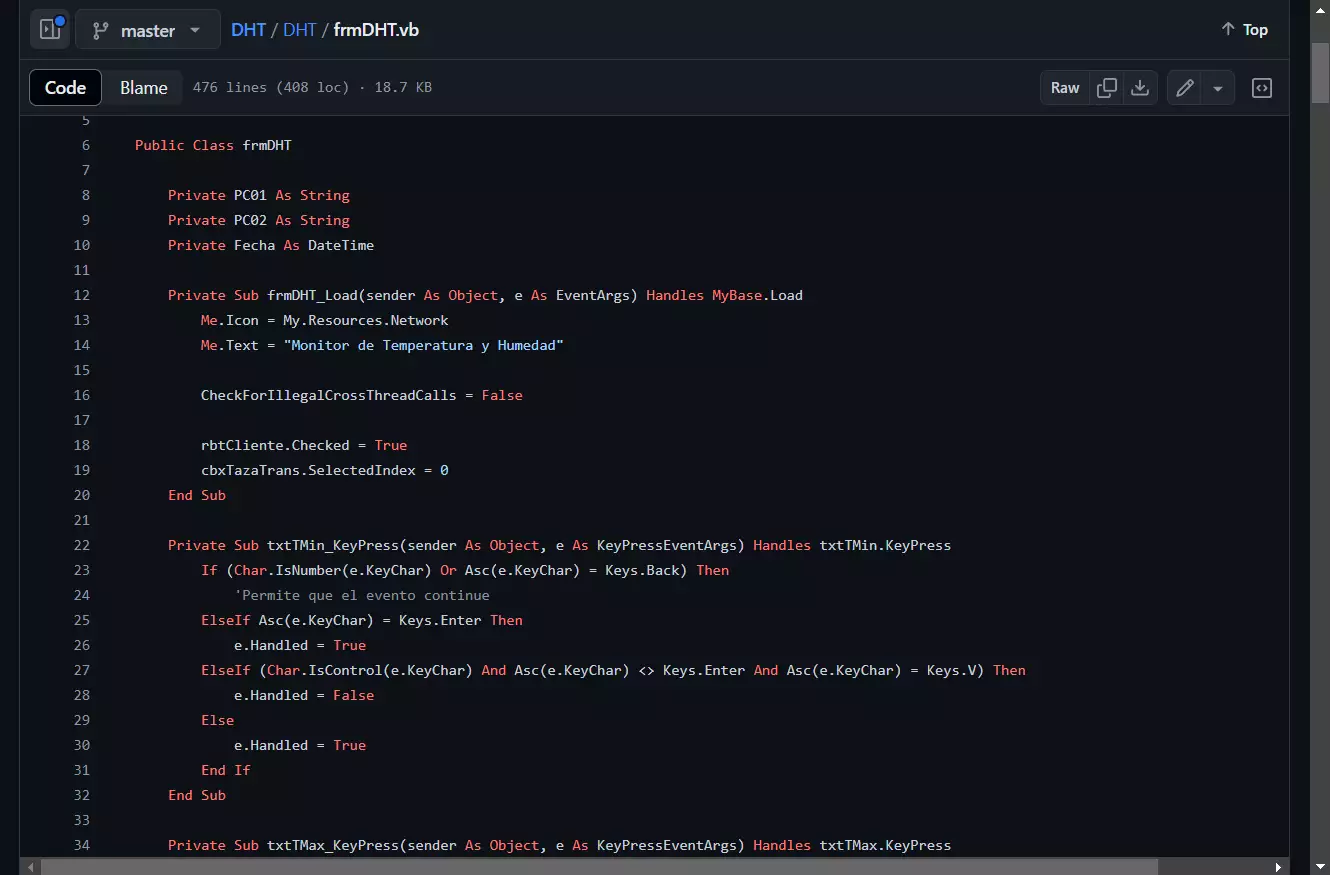Screen dimensions: 1330x875
Task: Edit this file with pencil icon
Action: point(1185,88)
